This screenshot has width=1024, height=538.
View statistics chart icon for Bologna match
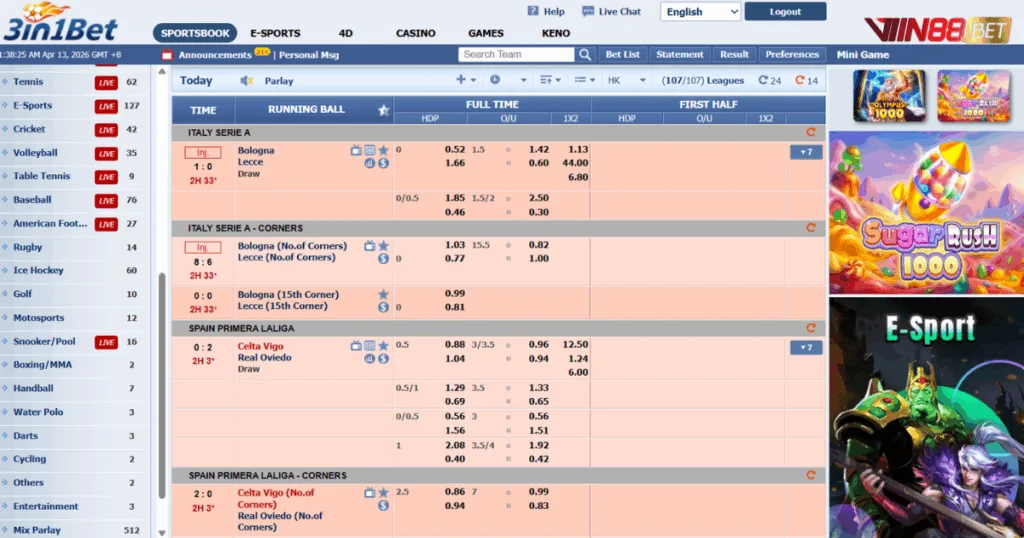(370, 163)
